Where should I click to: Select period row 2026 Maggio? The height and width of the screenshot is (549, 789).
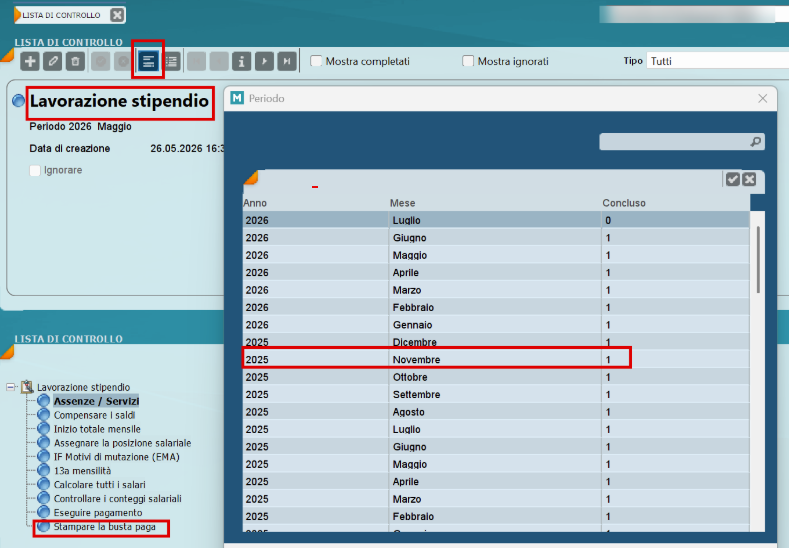(496, 255)
